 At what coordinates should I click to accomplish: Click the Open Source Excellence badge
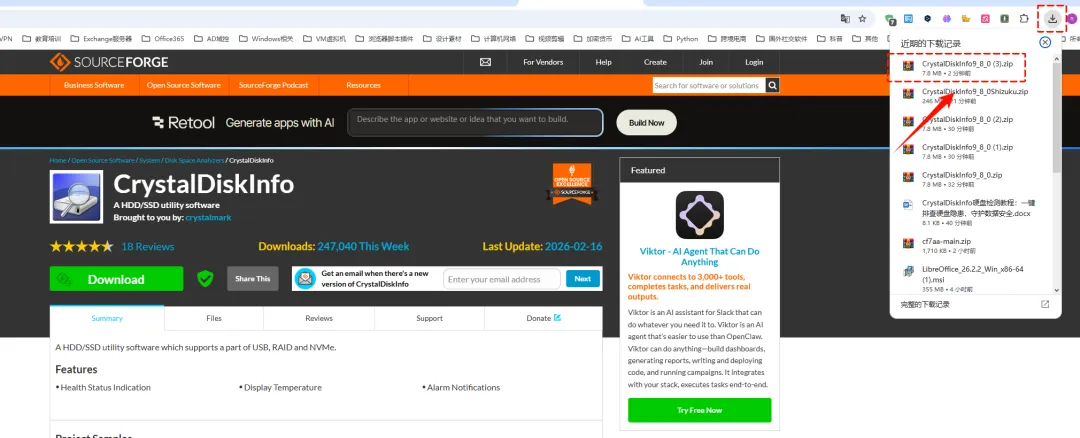click(571, 183)
